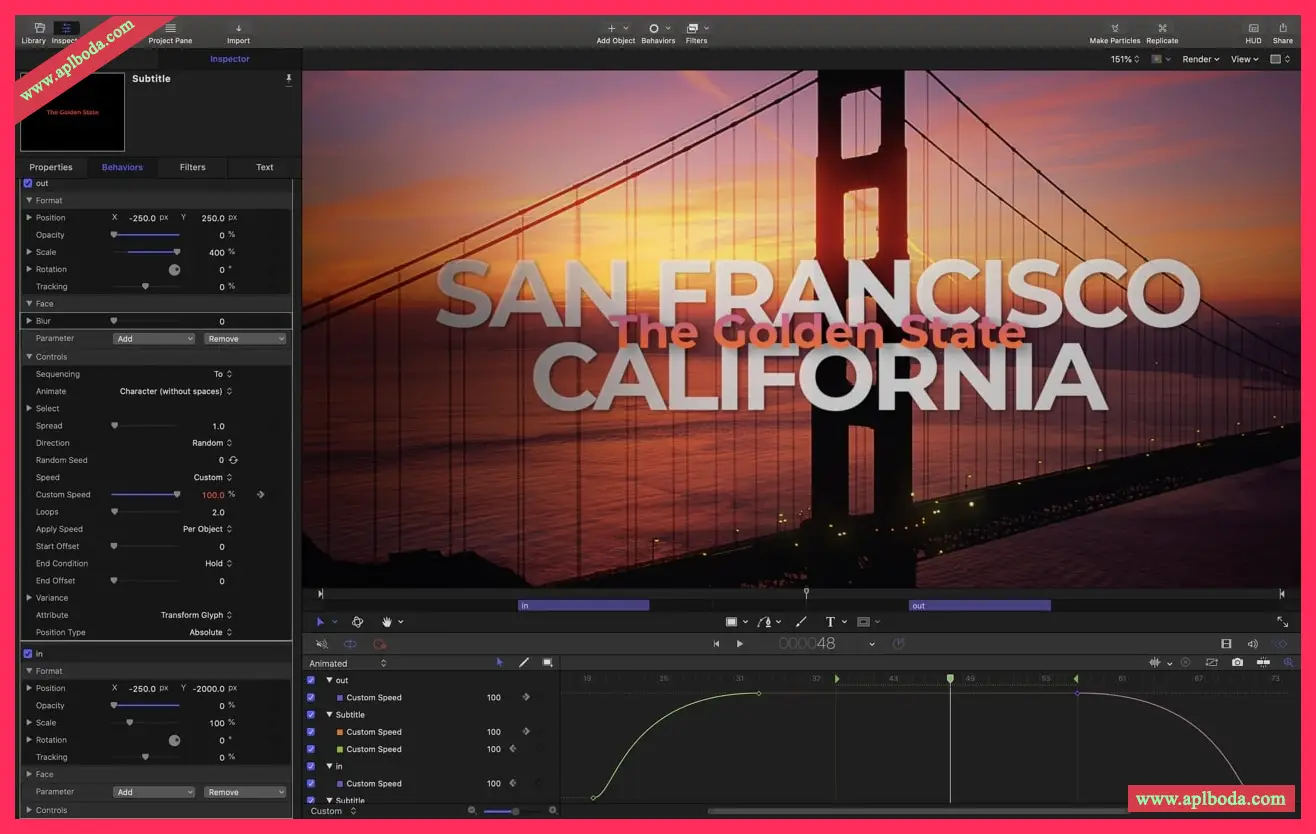Select the hand pan tool
The image size is (1316, 834).
(x=386, y=622)
